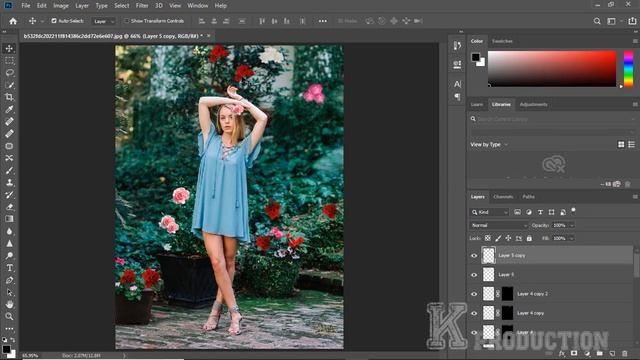
Task: Toggle lock all padlock icon
Action: click(529, 238)
